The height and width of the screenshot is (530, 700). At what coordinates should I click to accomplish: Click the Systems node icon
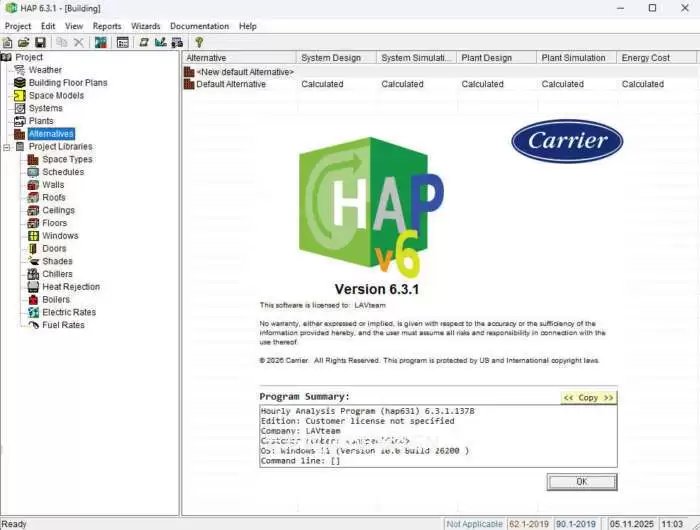(x=20, y=108)
